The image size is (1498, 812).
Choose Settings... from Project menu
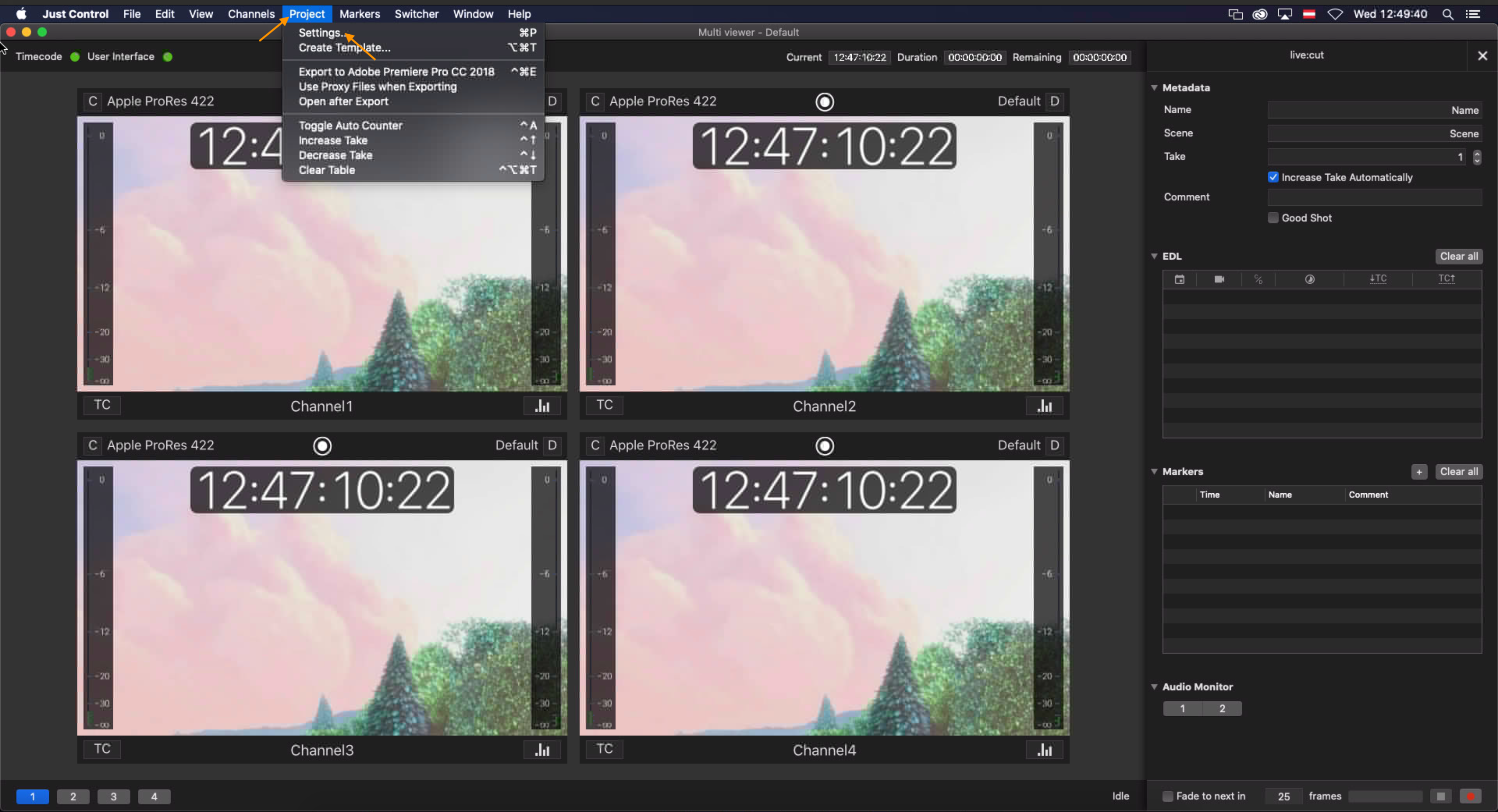[413, 33]
